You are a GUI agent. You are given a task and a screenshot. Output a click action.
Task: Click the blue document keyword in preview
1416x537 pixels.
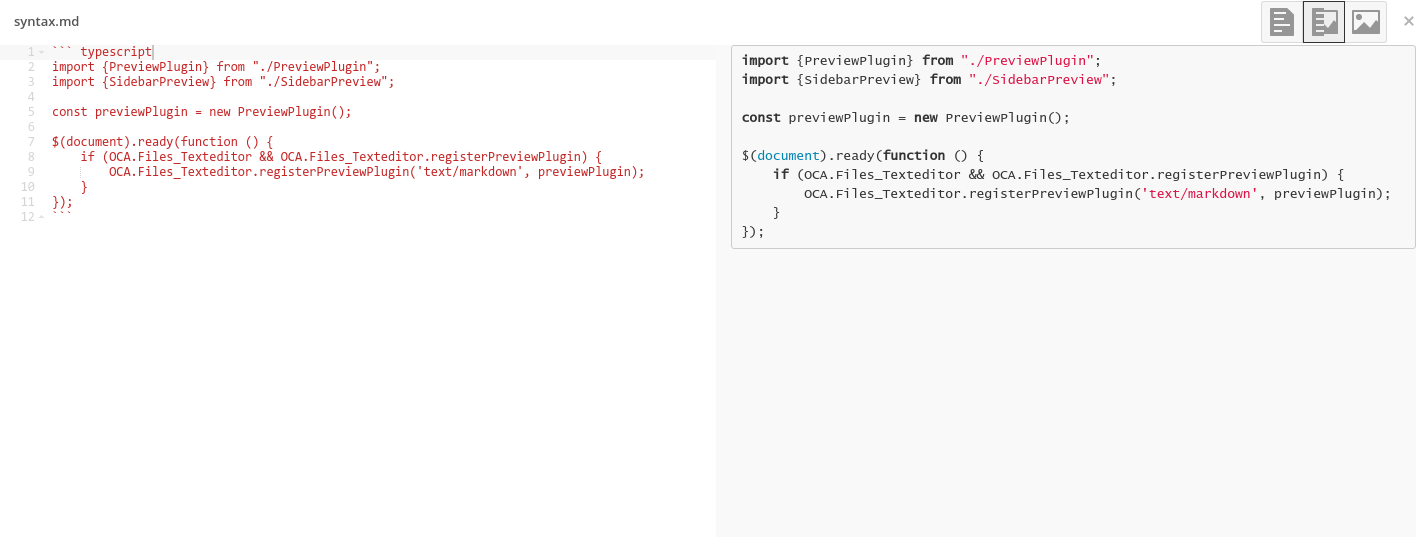[x=788, y=155]
